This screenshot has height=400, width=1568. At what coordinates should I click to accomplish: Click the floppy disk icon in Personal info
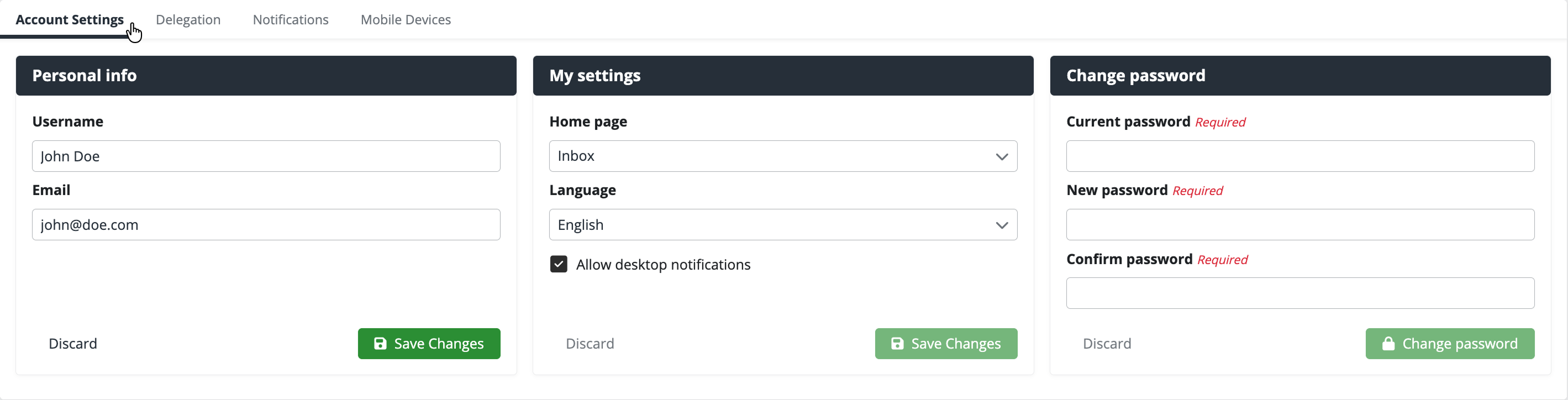(380, 344)
